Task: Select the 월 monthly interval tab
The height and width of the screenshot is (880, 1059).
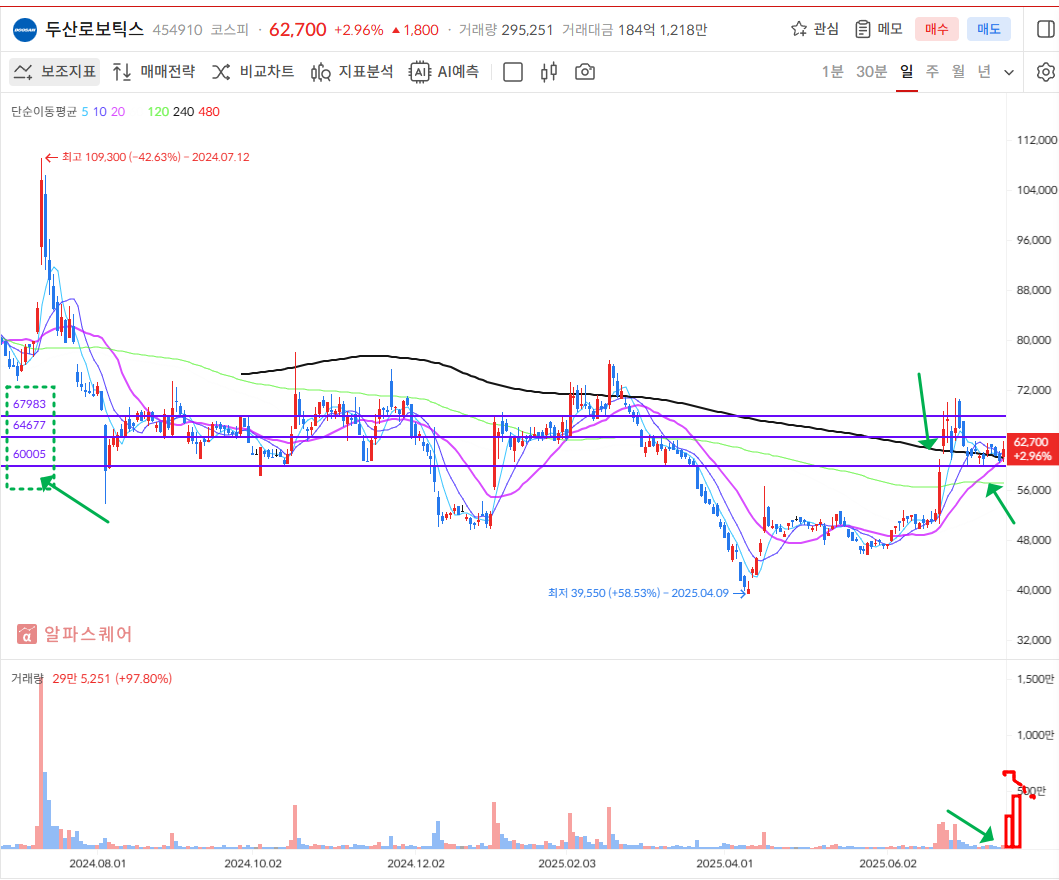Action: tap(958, 72)
